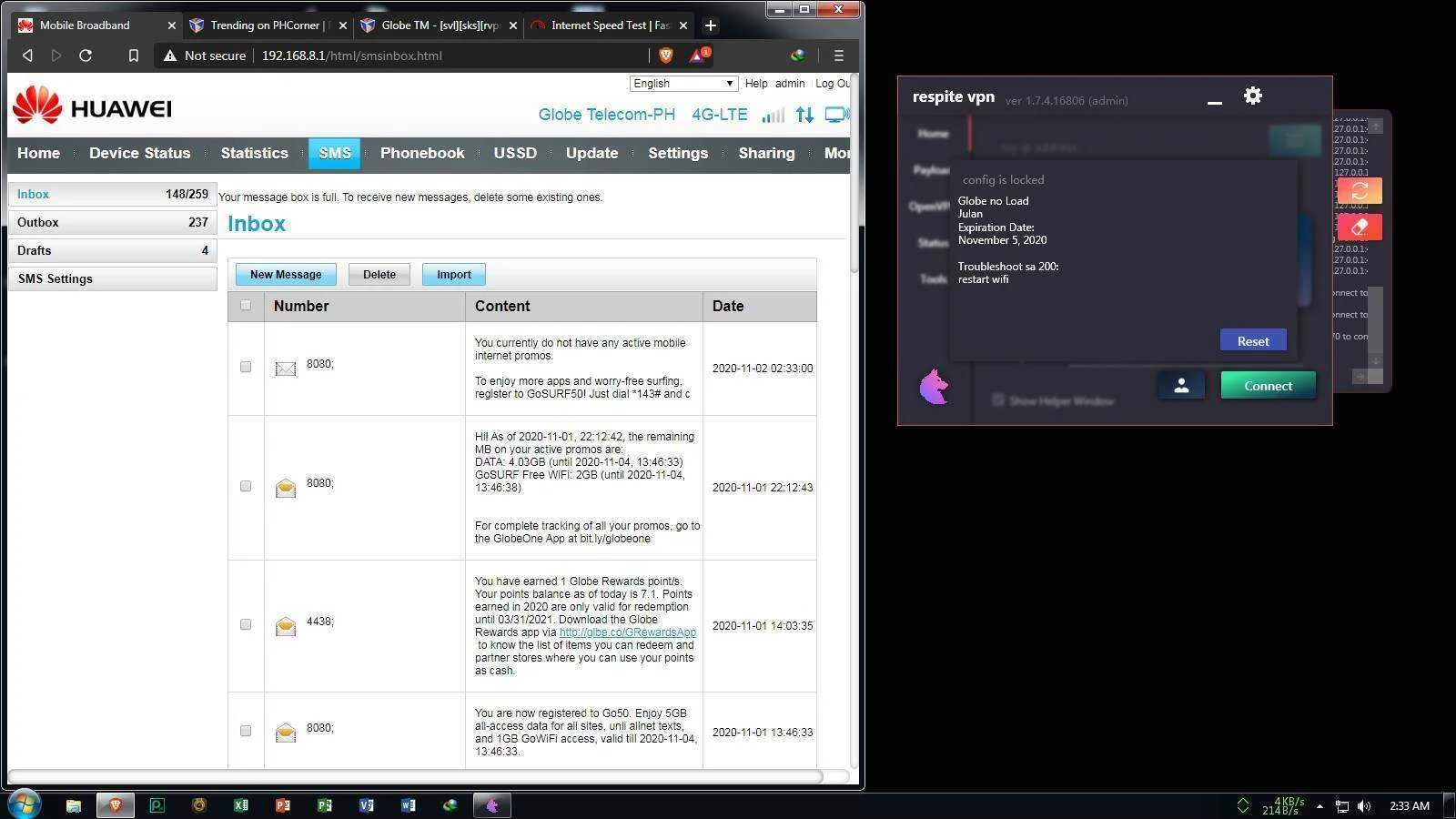Viewport: 1456px width, 819px height.
Task: Open the Home menu in the Huawei navigation
Action: click(38, 153)
